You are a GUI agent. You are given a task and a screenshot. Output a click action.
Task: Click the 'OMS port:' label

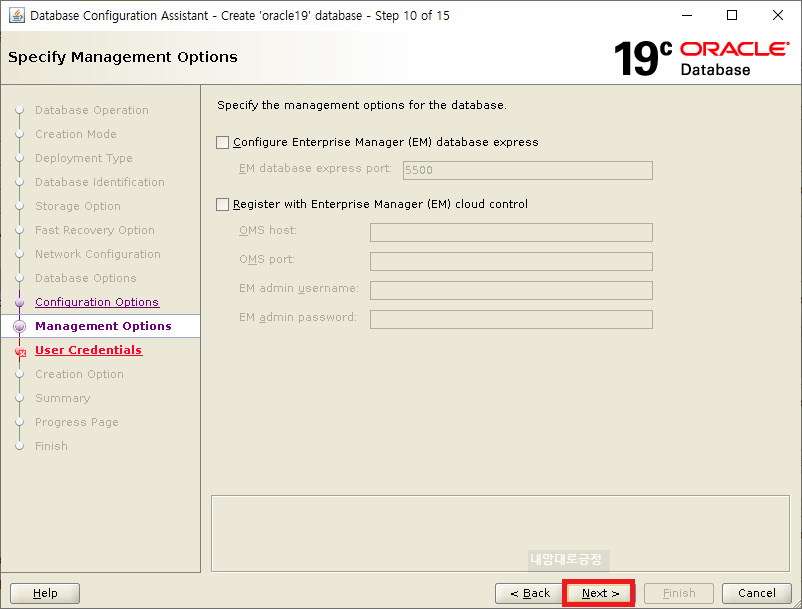(266, 260)
